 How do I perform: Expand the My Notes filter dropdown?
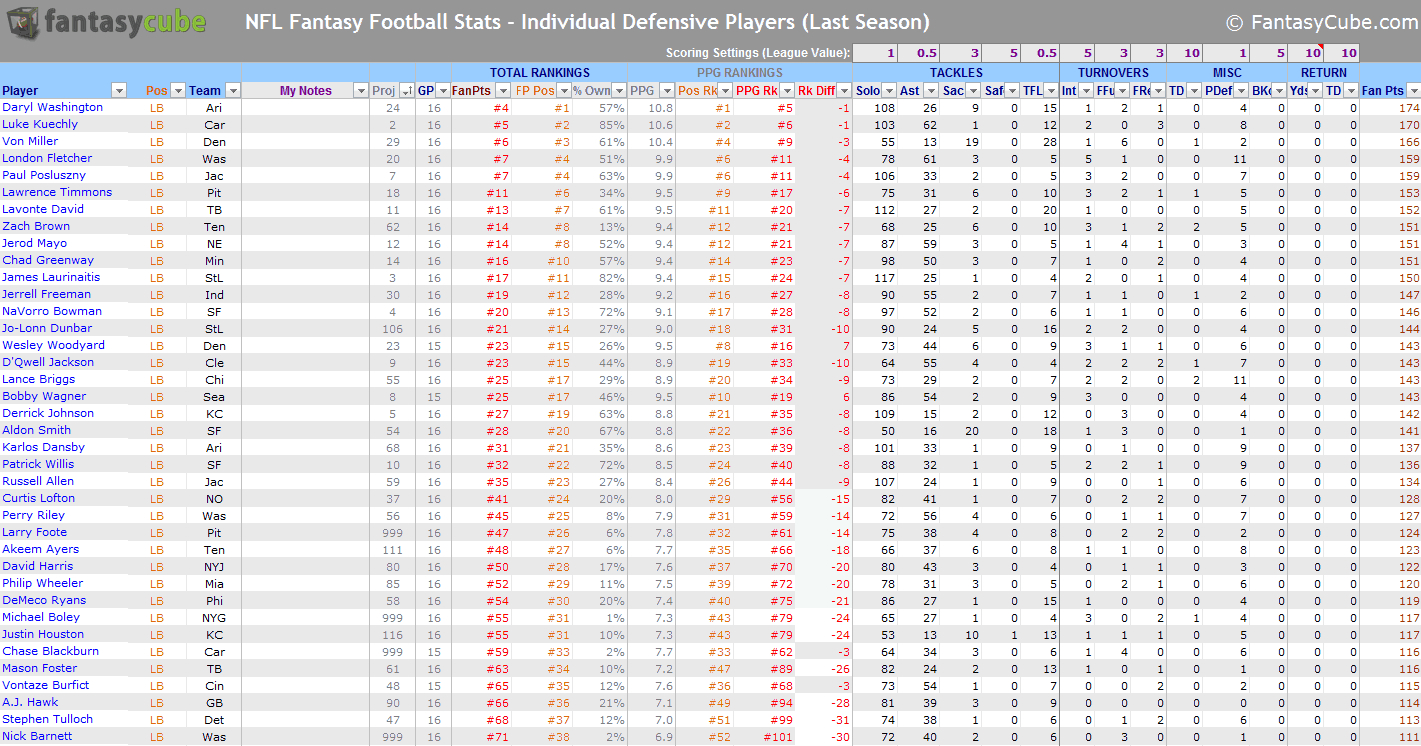[x=361, y=91]
